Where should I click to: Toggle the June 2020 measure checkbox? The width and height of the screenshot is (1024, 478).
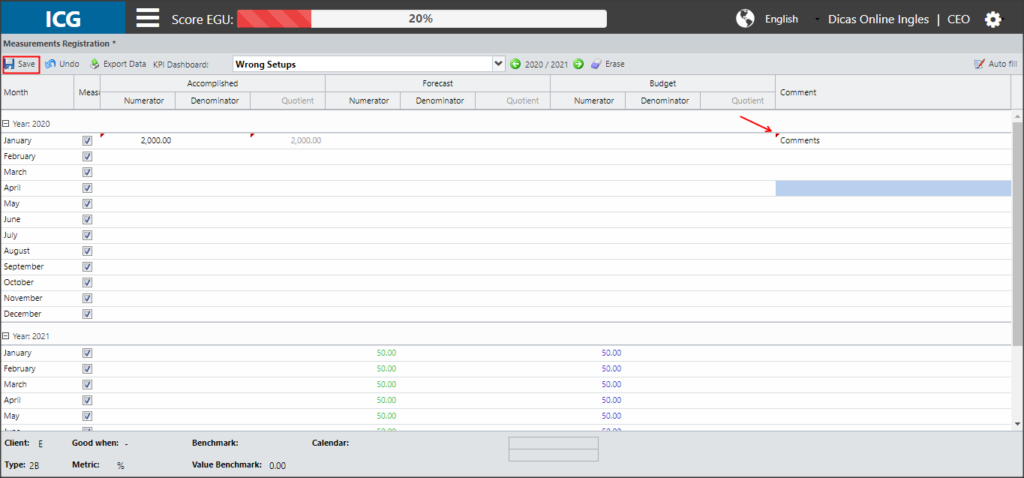tap(88, 219)
